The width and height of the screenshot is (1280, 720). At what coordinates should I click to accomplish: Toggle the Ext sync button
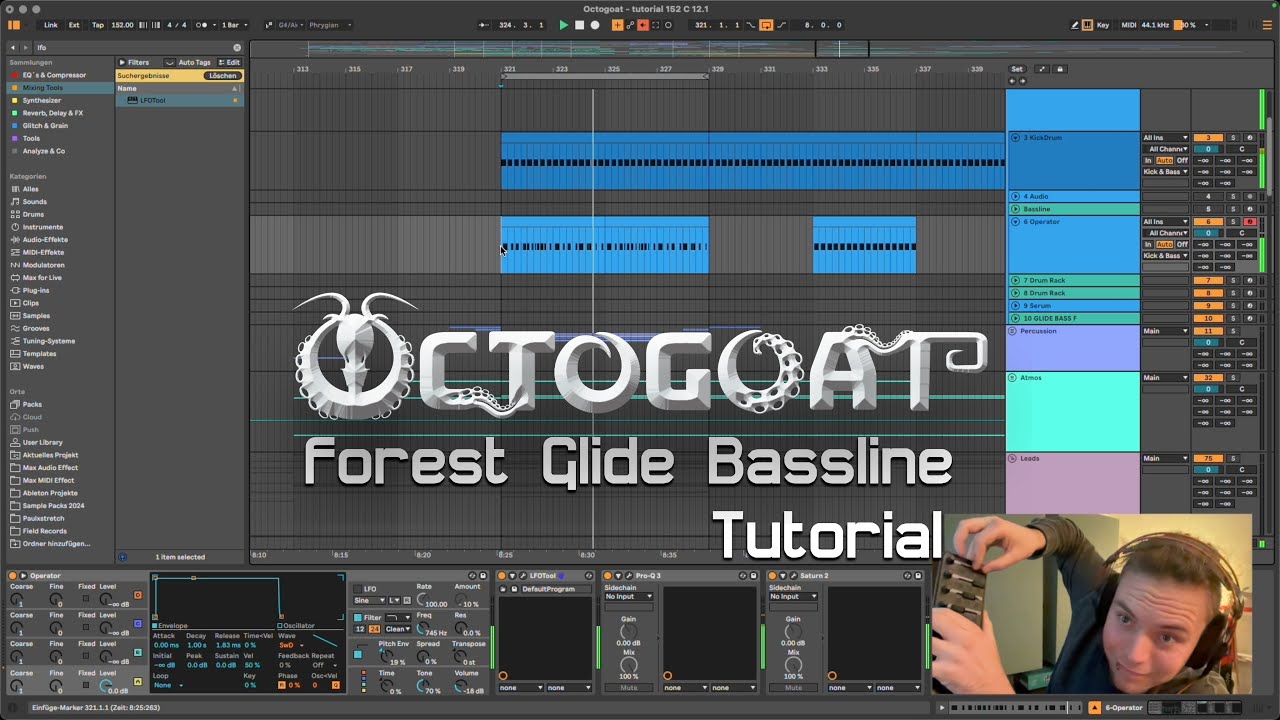74,25
